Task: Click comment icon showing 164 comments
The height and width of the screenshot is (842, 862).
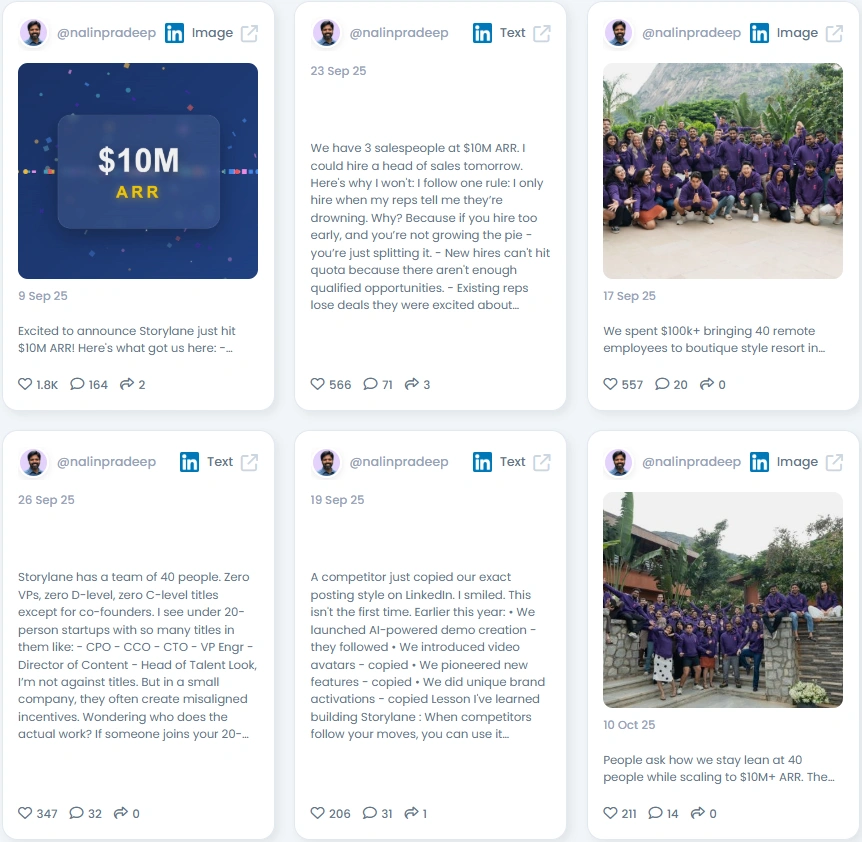Action: coord(77,384)
